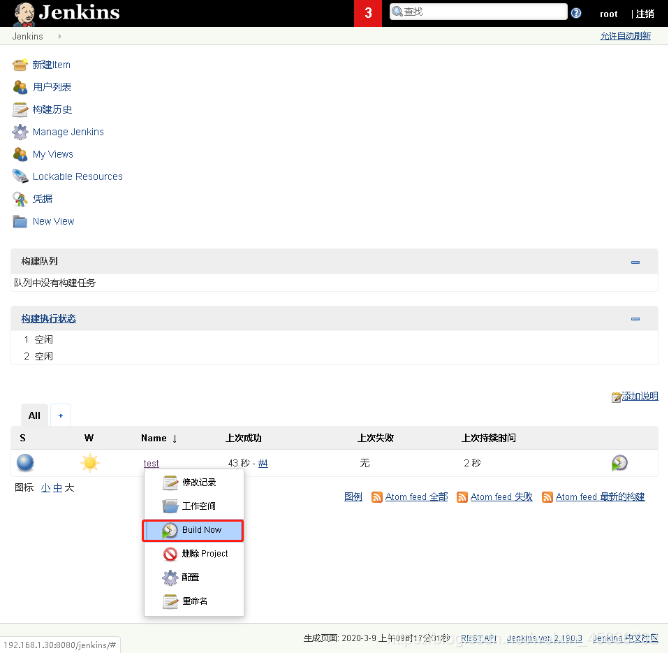Click RSS icon for Atom feed 最新的构建
The image size is (668, 657).
pos(547,497)
